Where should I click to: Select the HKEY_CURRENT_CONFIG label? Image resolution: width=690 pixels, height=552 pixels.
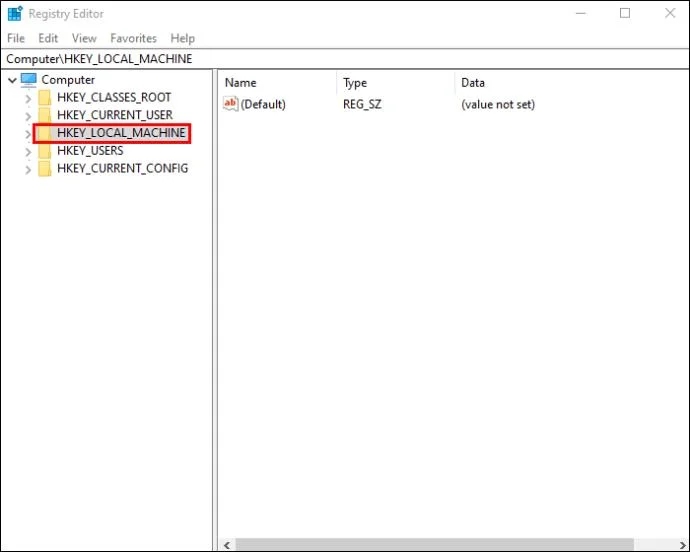pyautogui.click(x=122, y=168)
